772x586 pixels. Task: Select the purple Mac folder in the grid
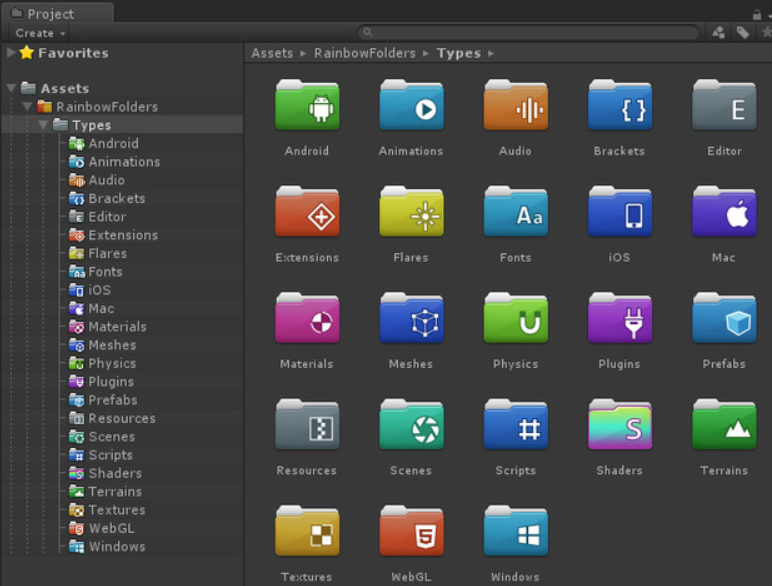(724, 211)
